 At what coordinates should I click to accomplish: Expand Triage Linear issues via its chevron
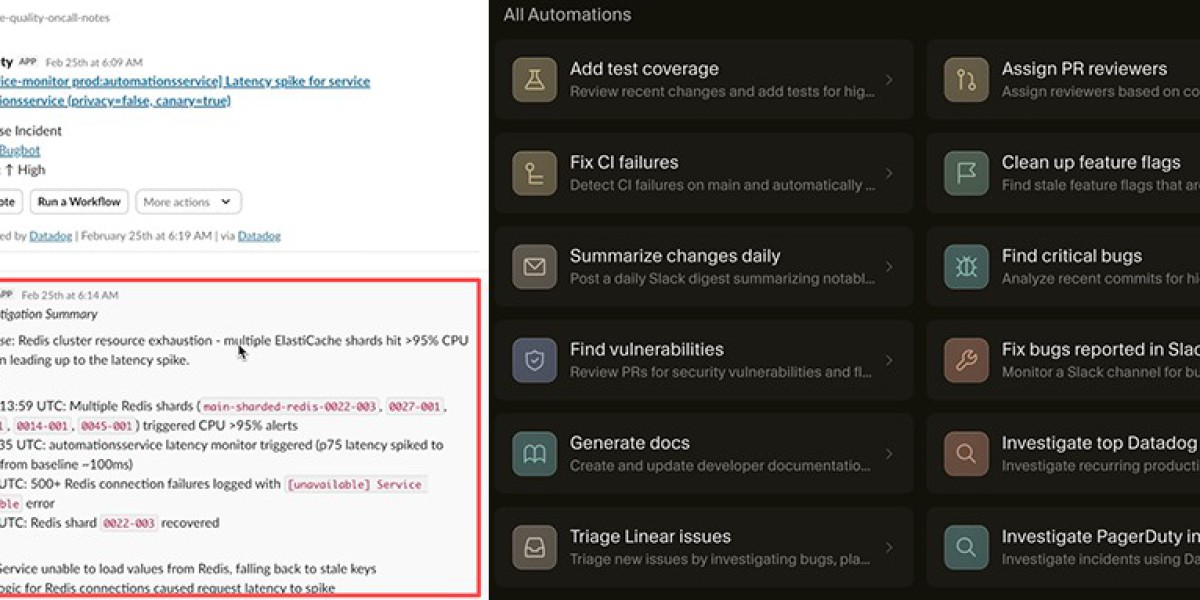click(889, 547)
